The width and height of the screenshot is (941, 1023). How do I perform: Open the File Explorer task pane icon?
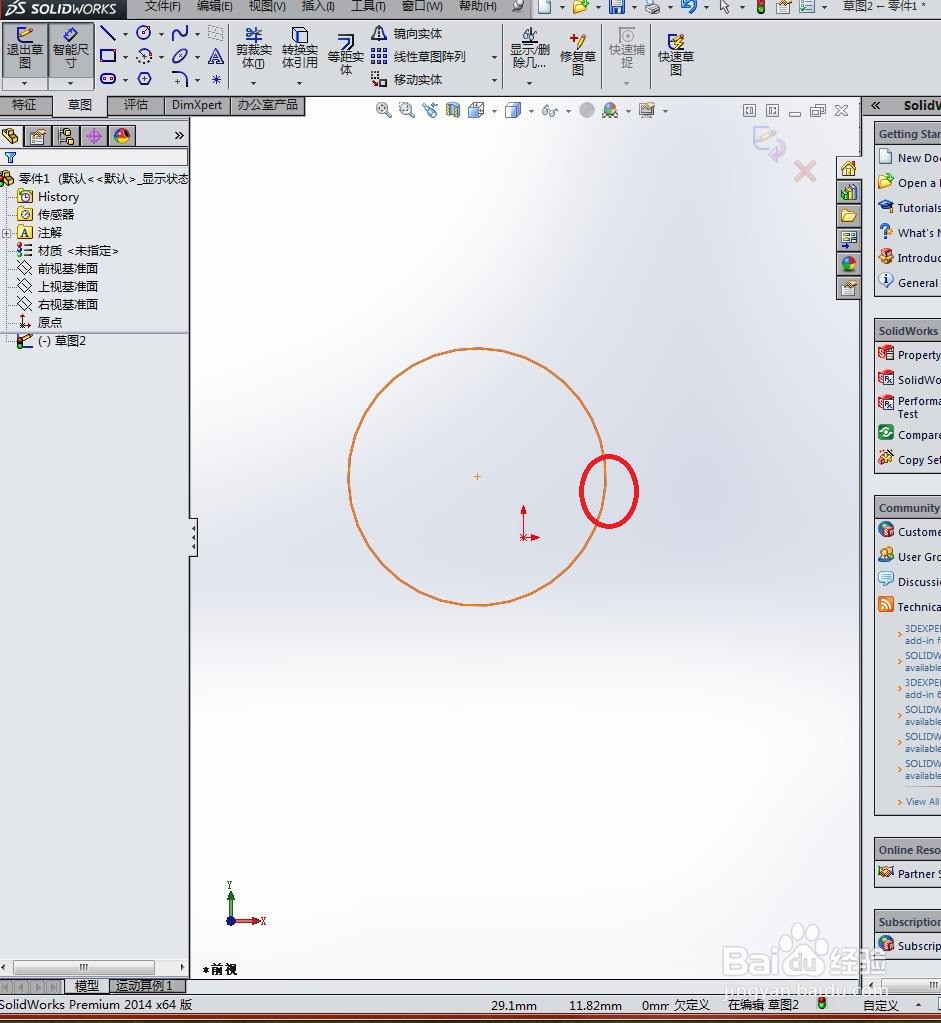click(x=848, y=216)
